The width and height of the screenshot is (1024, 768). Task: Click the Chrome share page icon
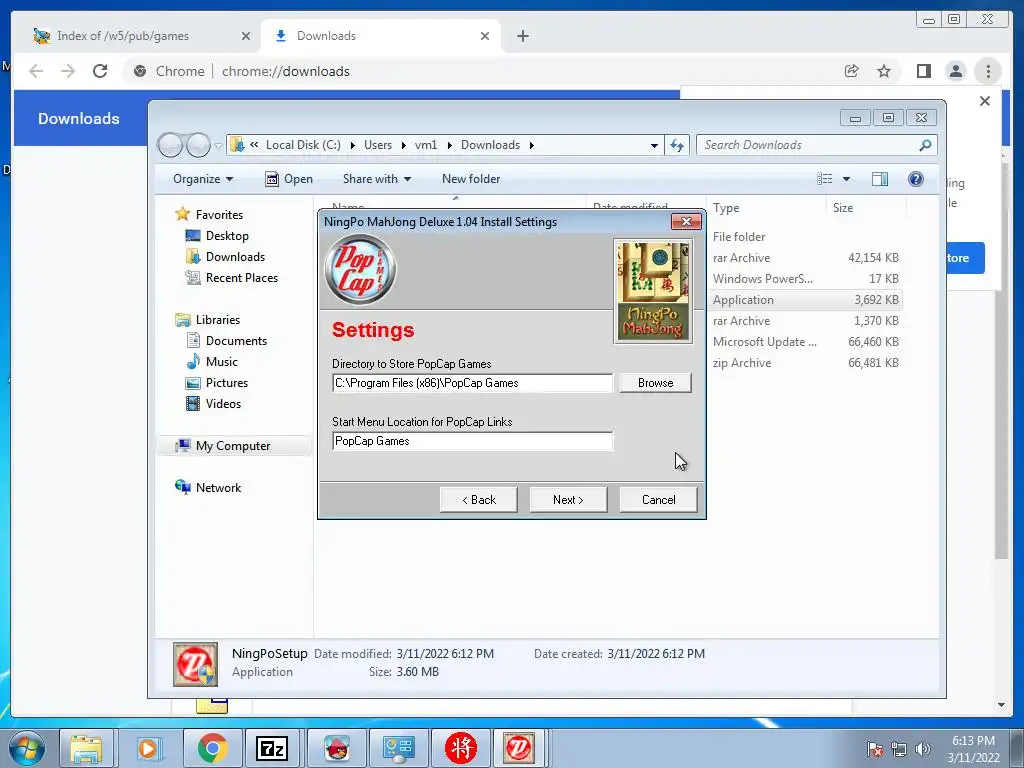click(852, 71)
